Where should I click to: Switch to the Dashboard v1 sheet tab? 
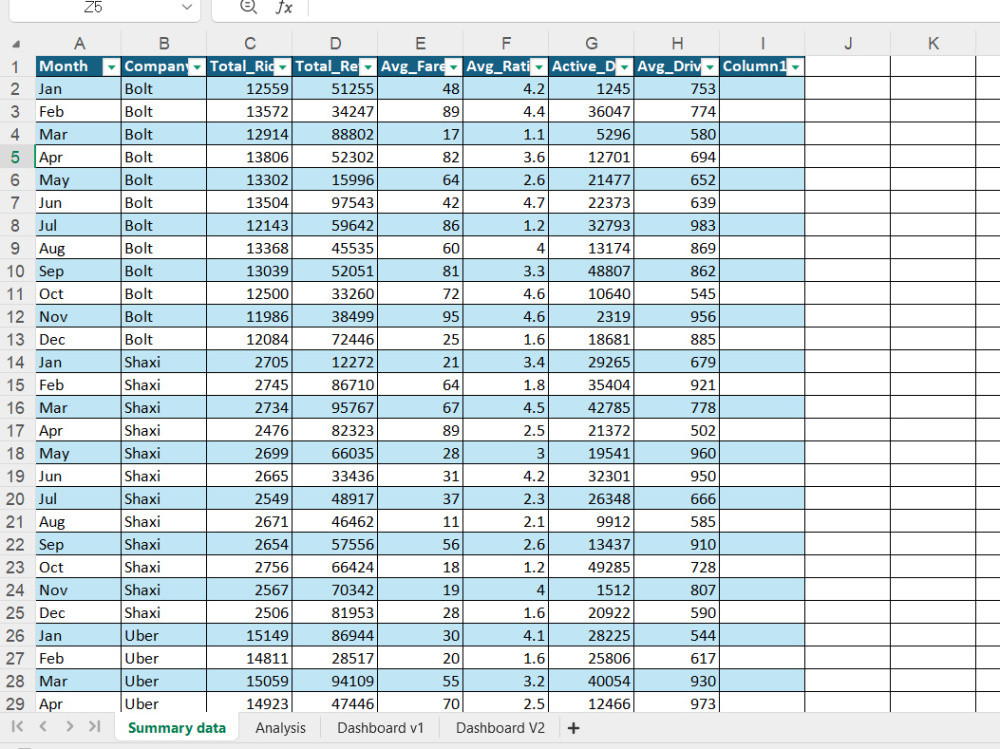tap(379, 728)
